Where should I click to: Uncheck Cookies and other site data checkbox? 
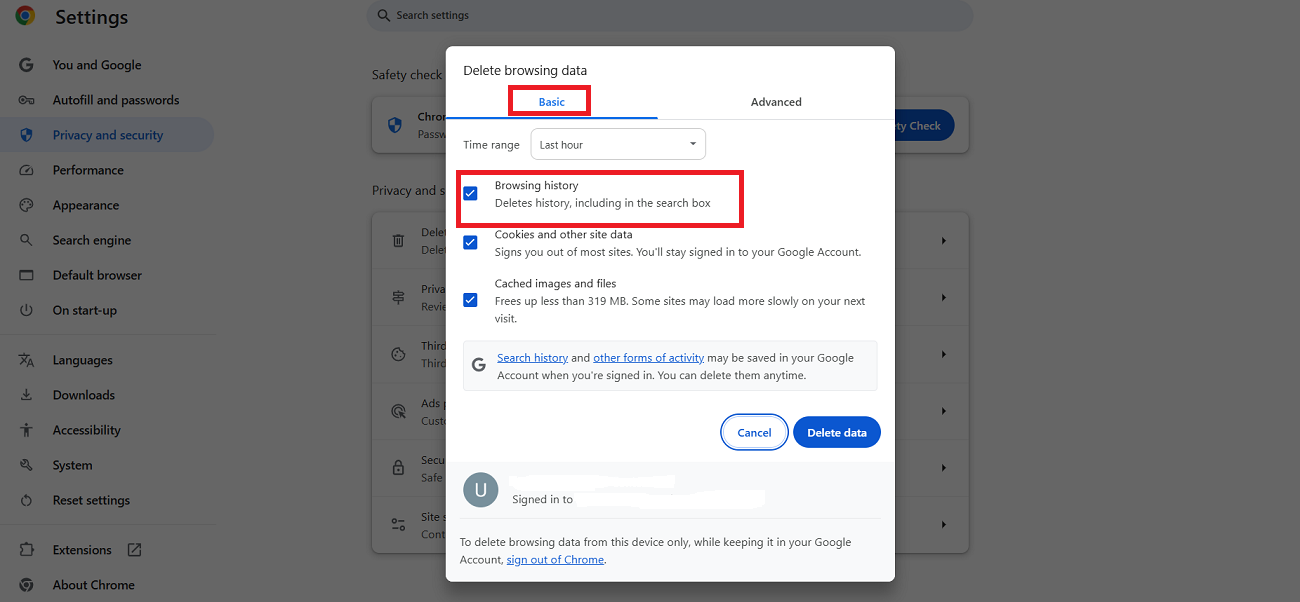click(470, 243)
